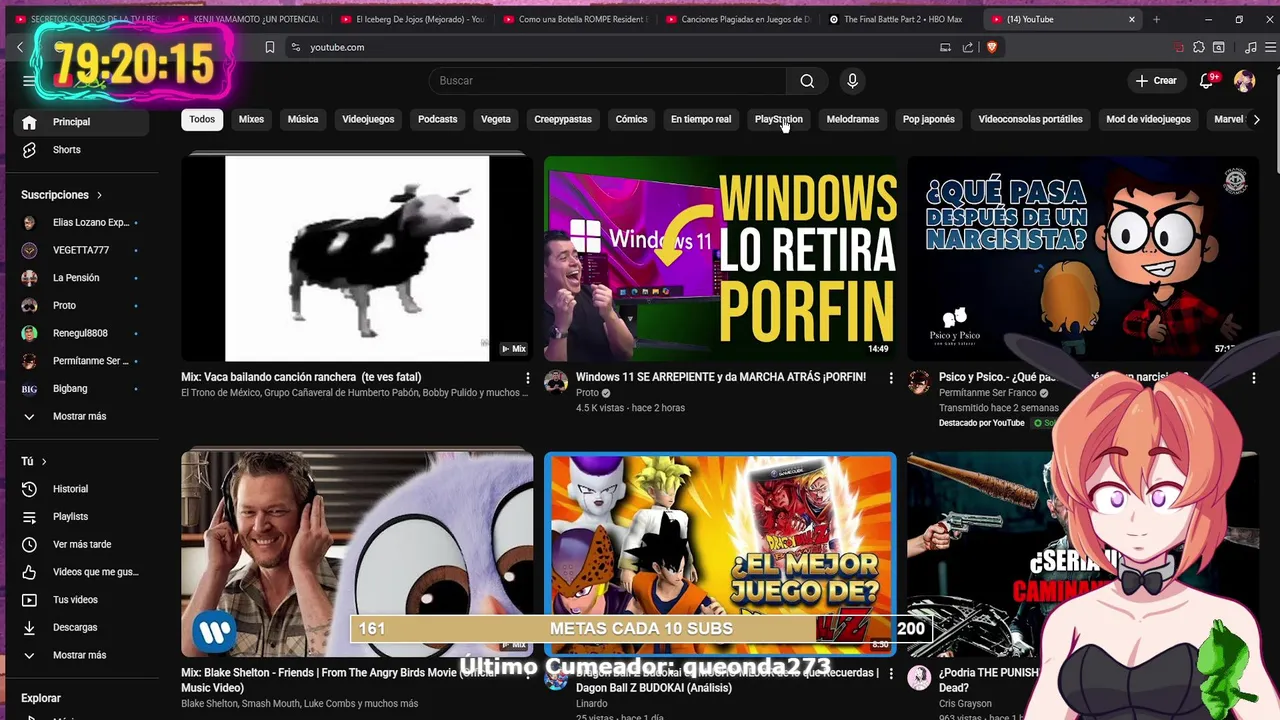
Task: Select the Creepypastas filter chip
Action: (x=563, y=119)
